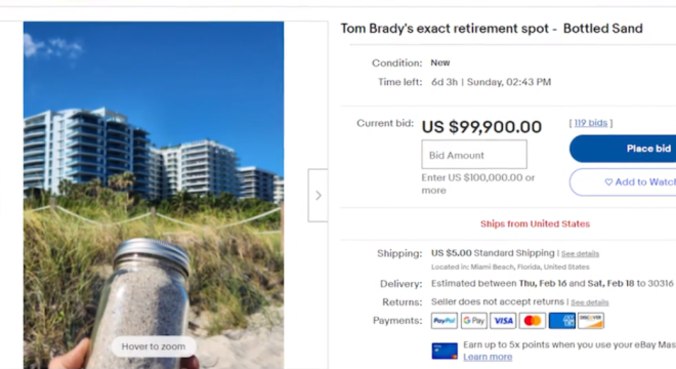The height and width of the screenshot is (369, 676).
Task: Click the US $99,900.00 current bid price
Action: point(482,127)
